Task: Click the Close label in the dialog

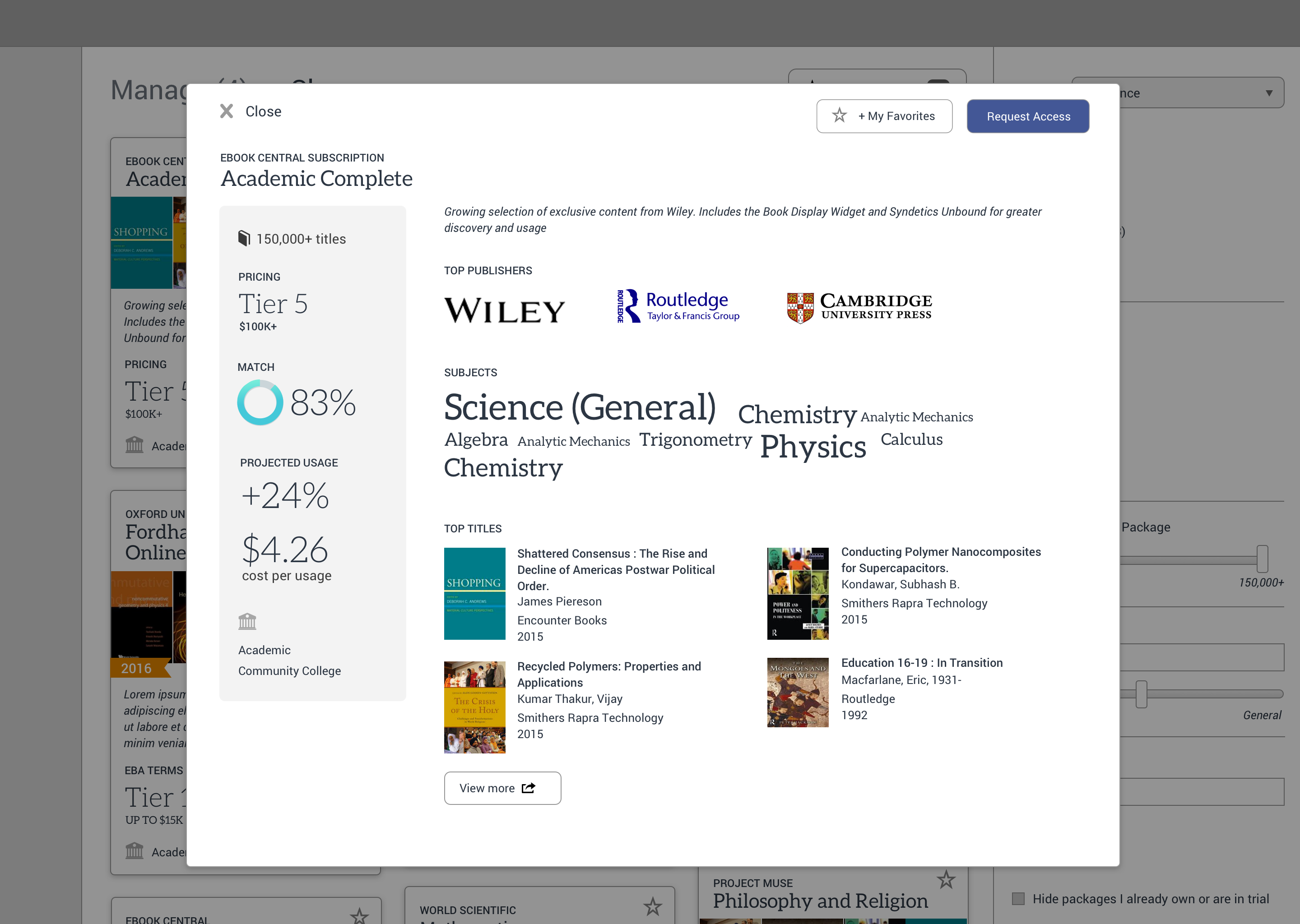Action: pyautogui.click(x=264, y=111)
